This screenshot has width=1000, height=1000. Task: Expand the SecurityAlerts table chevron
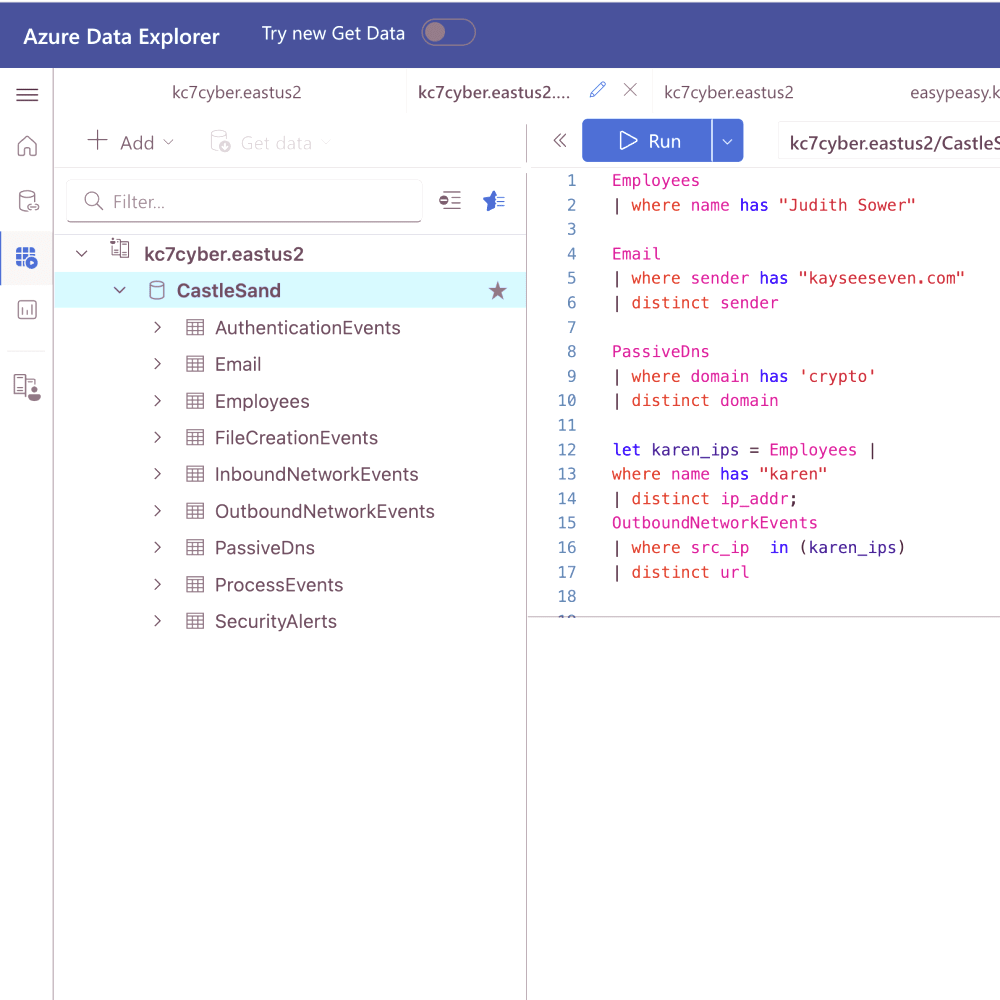pyautogui.click(x=158, y=621)
